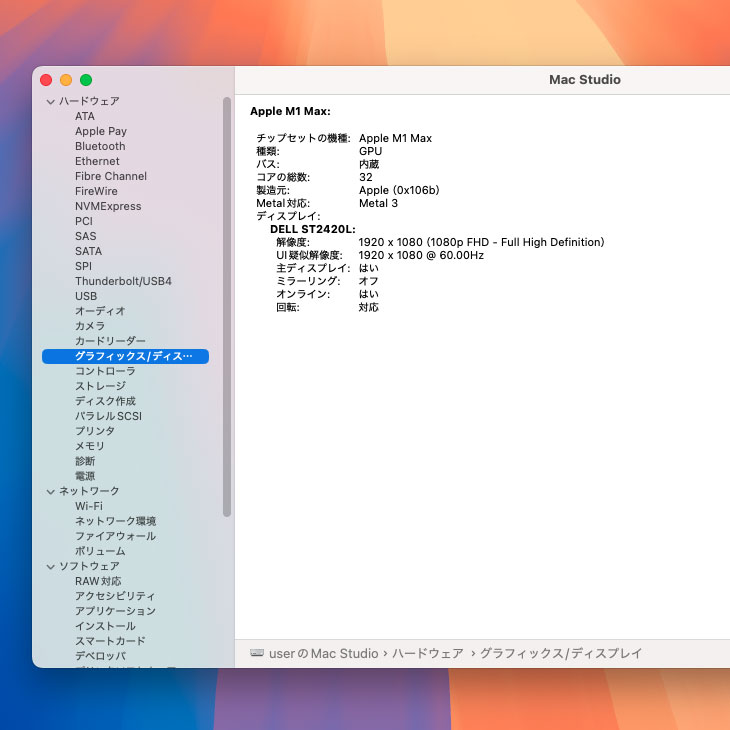Open インストール entry
Viewport: 730px width, 730px height.
point(105,626)
